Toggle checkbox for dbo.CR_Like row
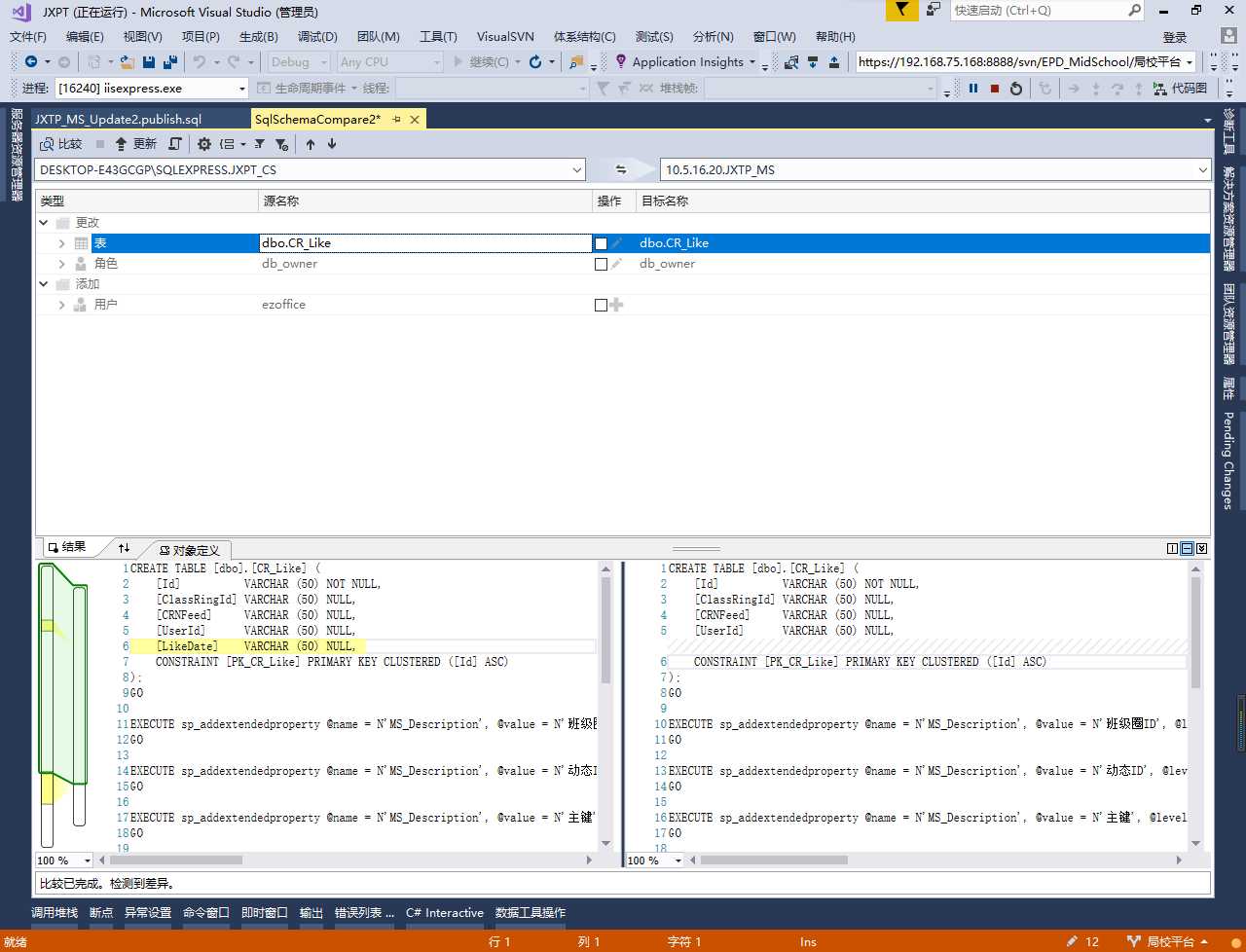The width and height of the screenshot is (1246, 952). [x=601, y=243]
